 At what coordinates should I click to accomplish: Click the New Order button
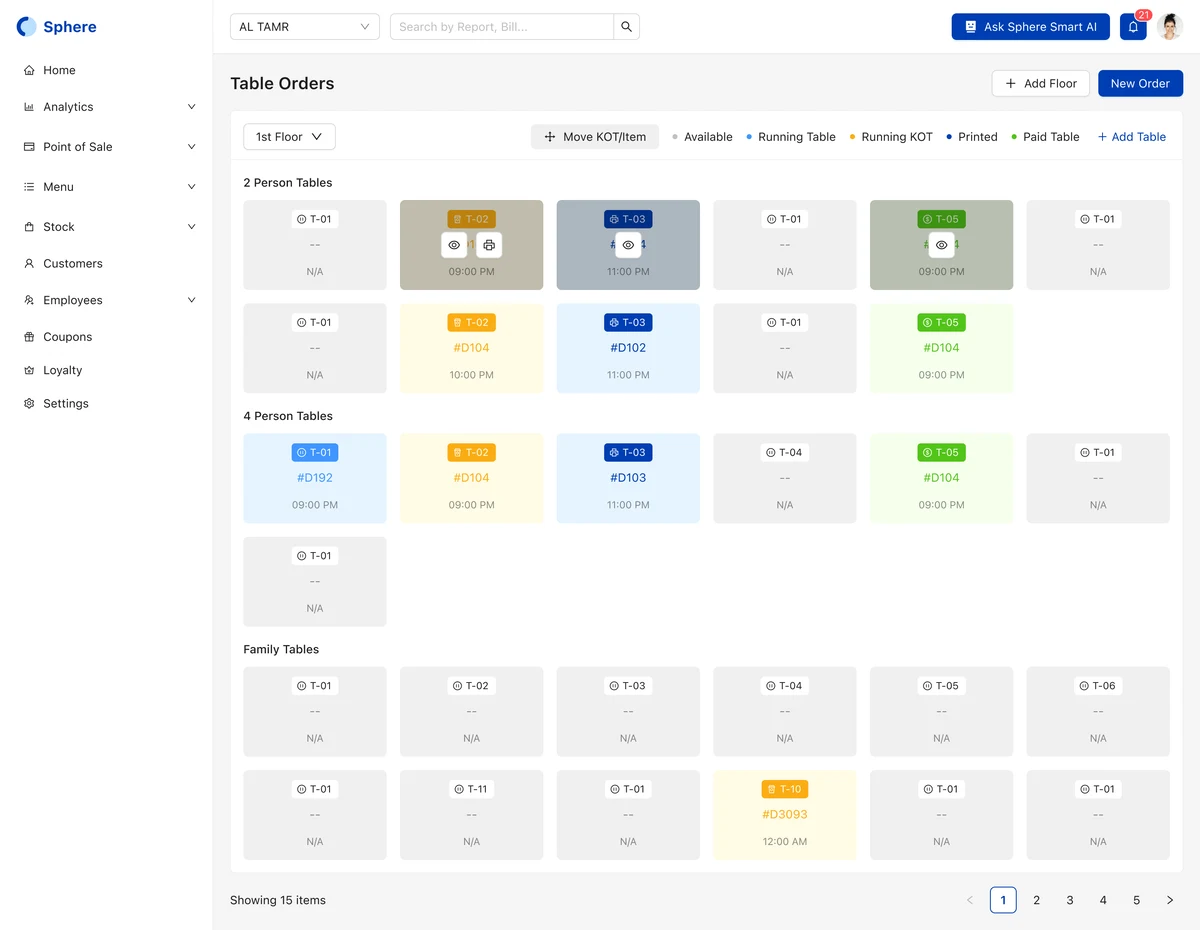[1140, 84]
